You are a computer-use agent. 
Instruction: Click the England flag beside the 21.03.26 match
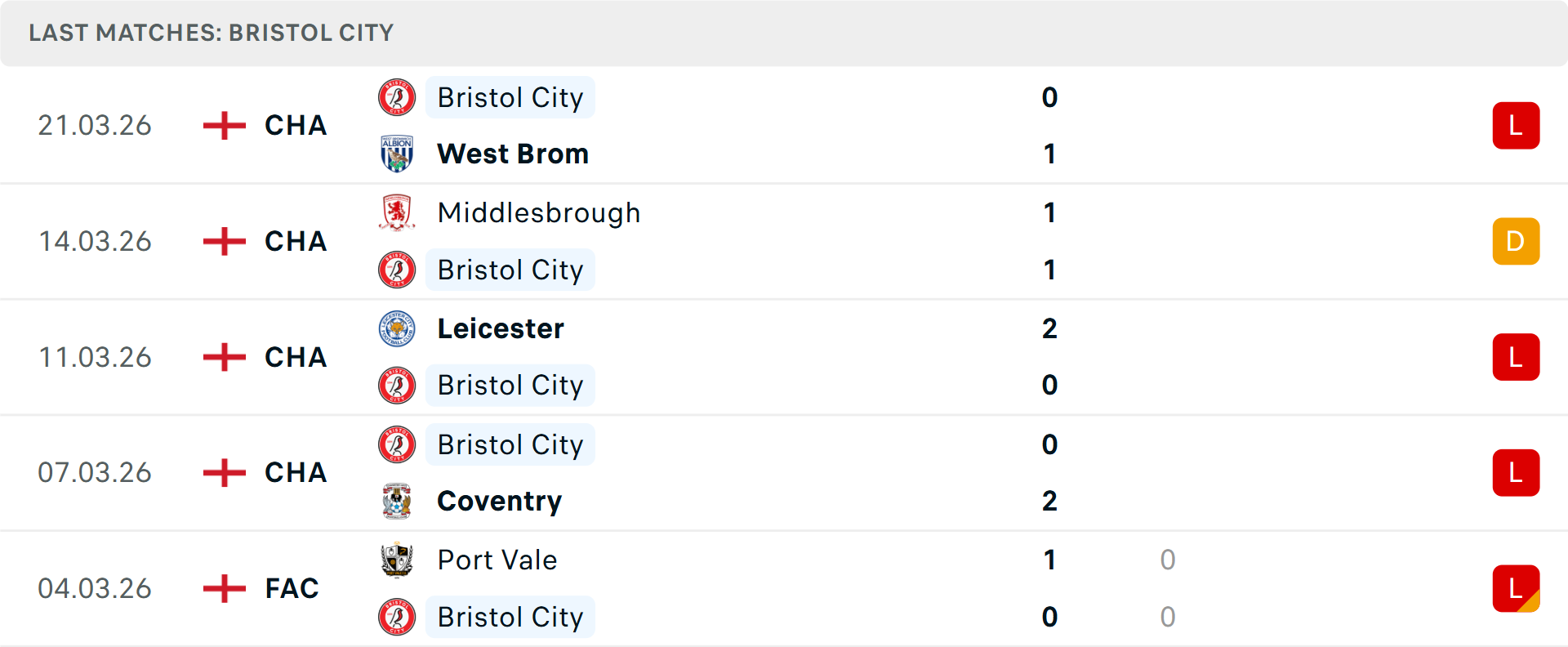(x=223, y=125)
